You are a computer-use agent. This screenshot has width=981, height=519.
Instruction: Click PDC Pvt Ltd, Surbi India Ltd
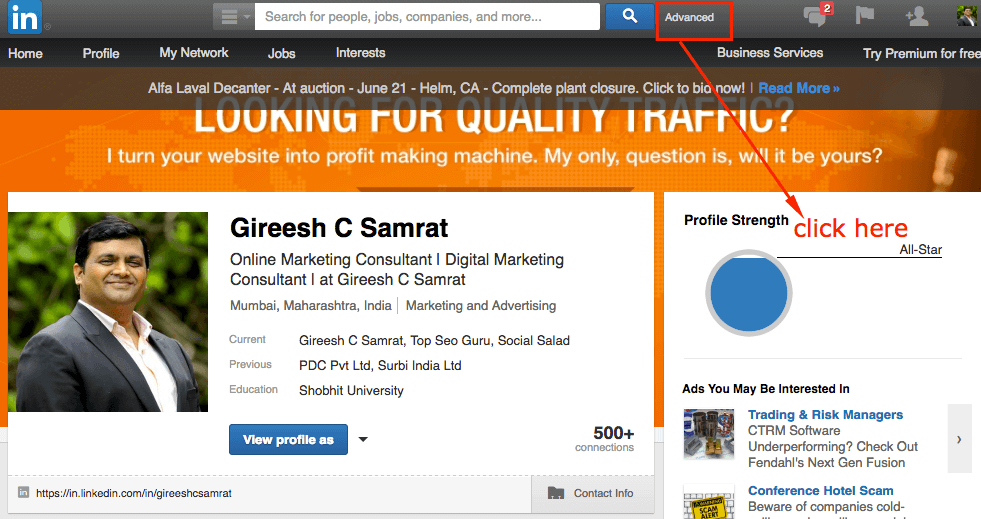tap(380, 366)
